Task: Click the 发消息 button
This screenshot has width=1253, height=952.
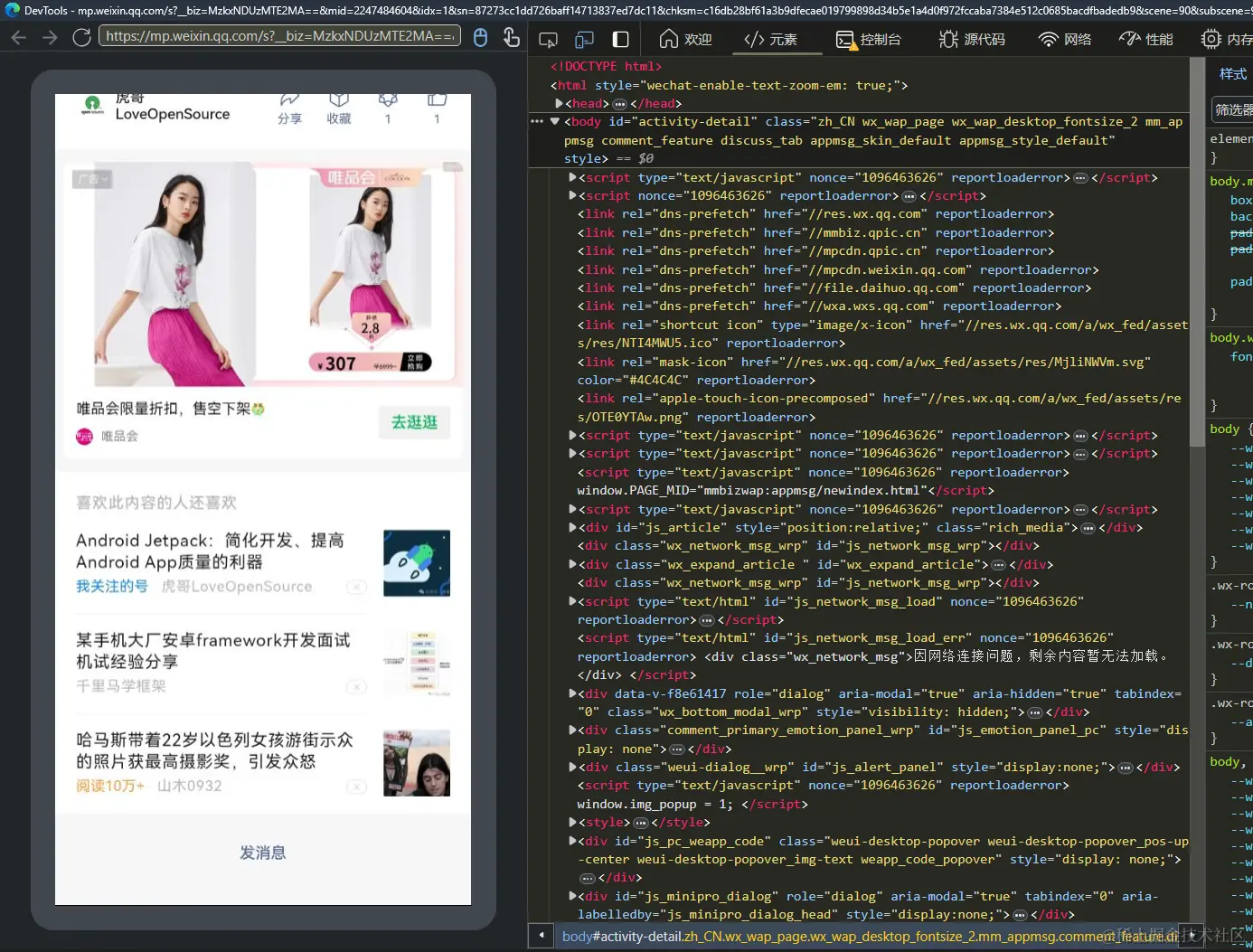Action: click(263, 853)
